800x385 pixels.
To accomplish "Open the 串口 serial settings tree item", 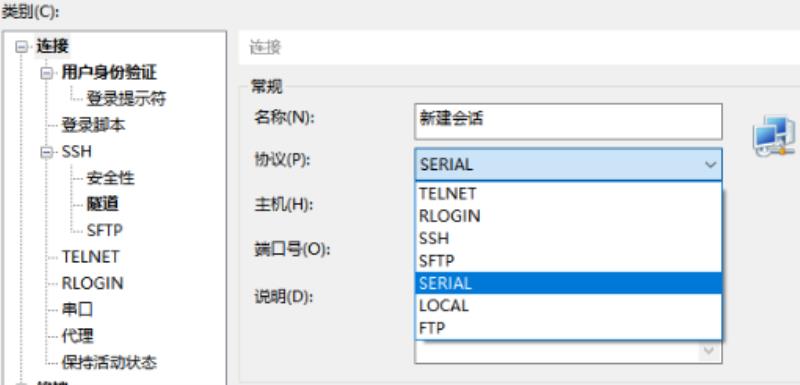I will point(78,310).
